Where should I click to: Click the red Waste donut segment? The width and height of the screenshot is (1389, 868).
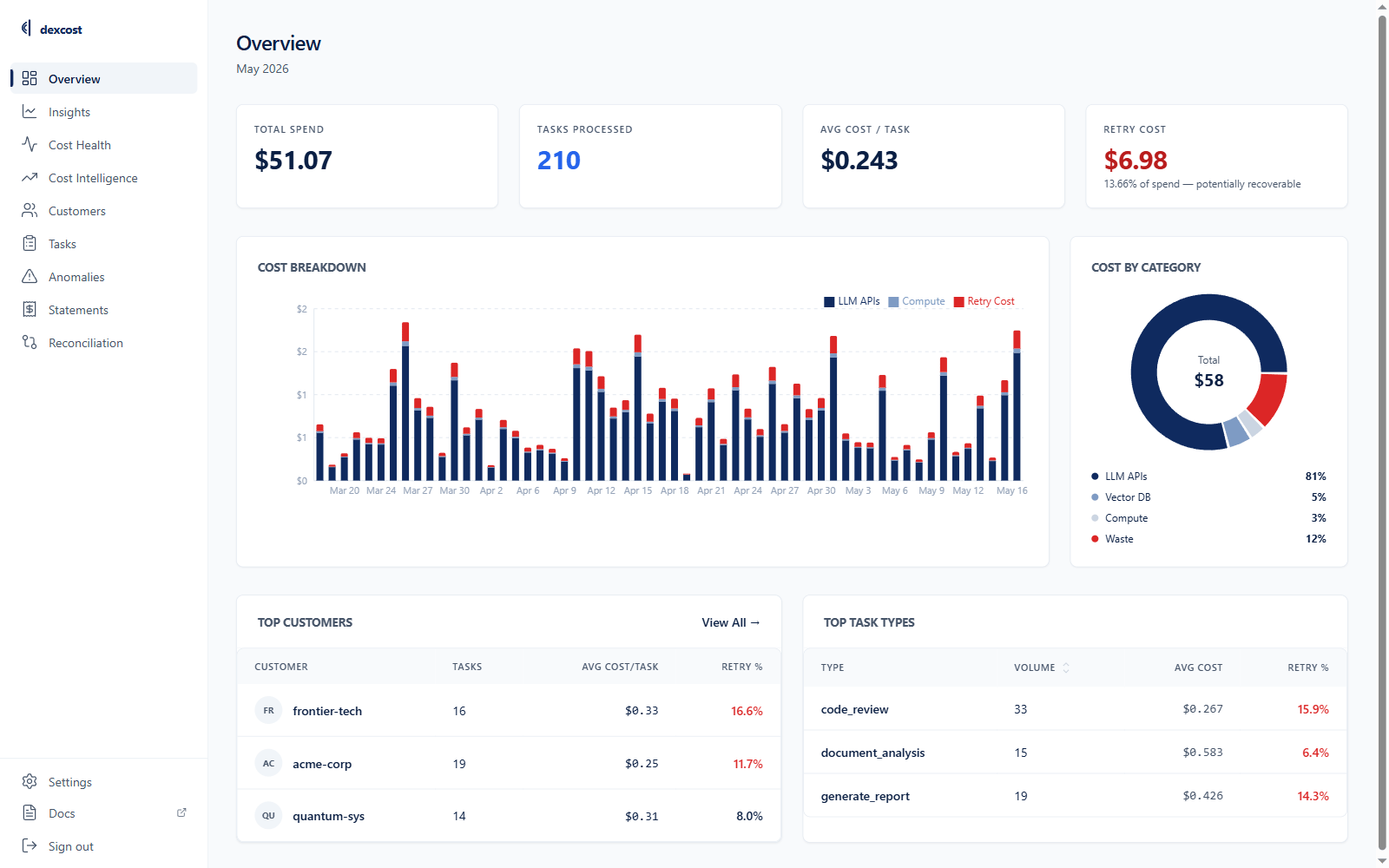(1270, 398)
